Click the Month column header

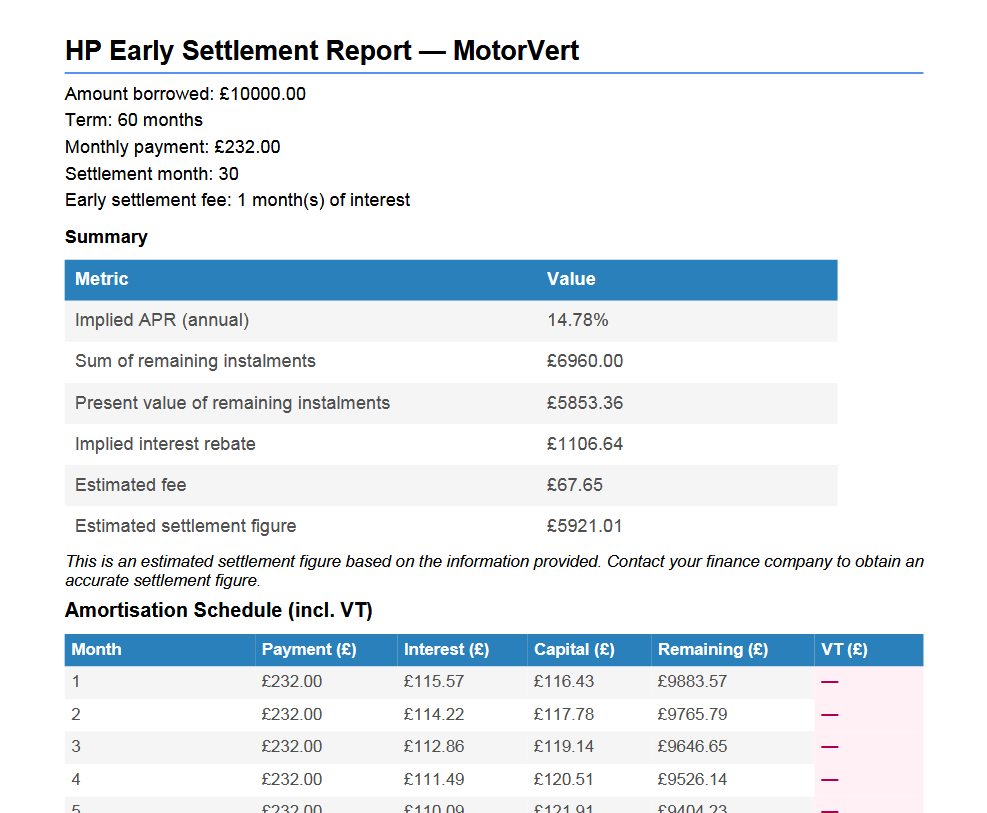[x=97, y=649]
